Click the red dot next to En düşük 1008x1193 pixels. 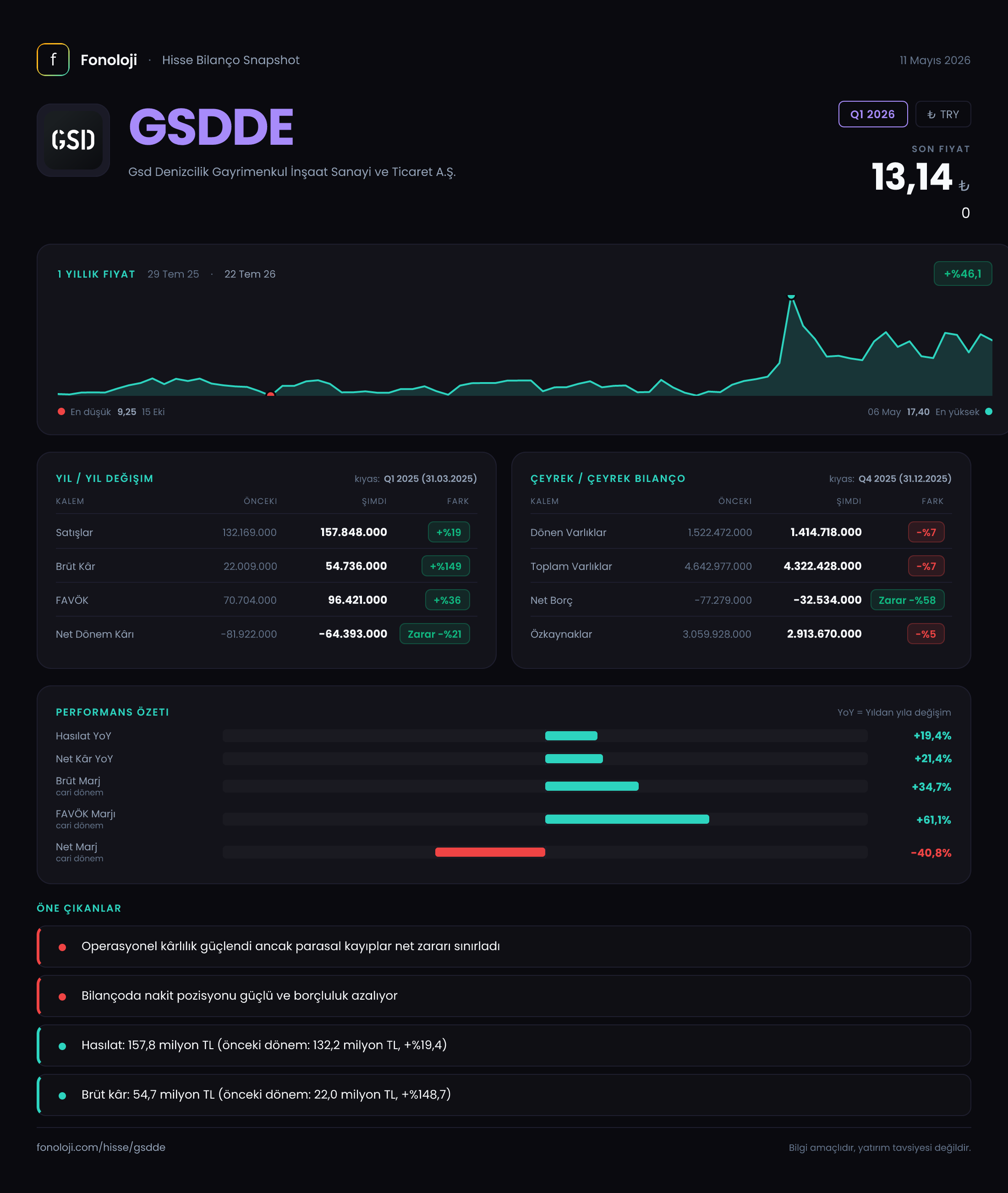point(61,411)
